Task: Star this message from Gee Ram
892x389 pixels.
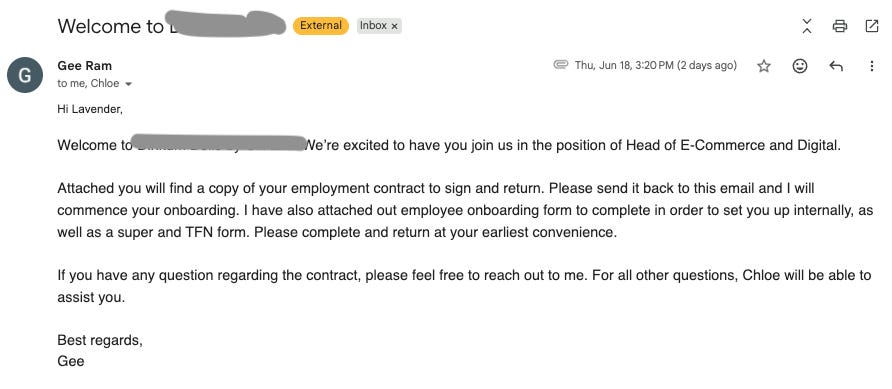Action: pyautogui.click(x=763, y=67)
